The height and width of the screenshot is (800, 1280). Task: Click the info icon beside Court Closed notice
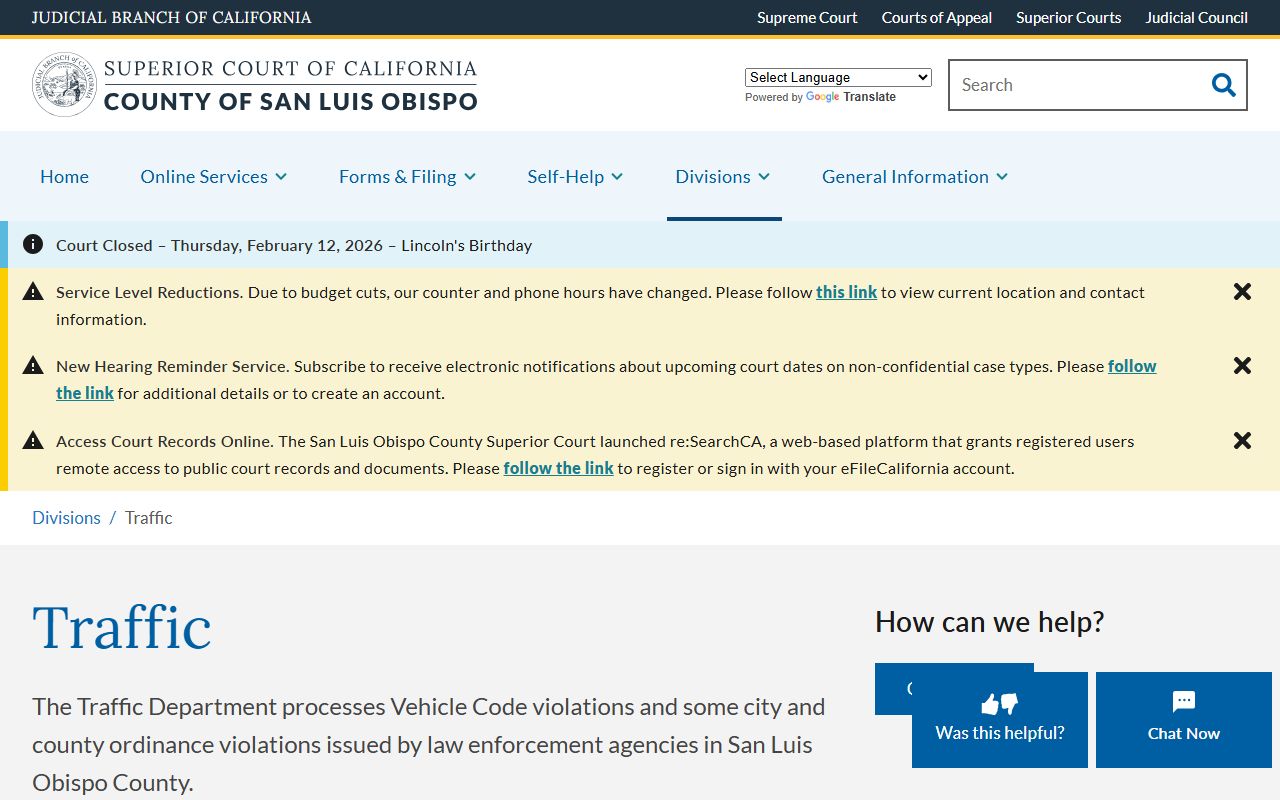click(x=33, y=244)
